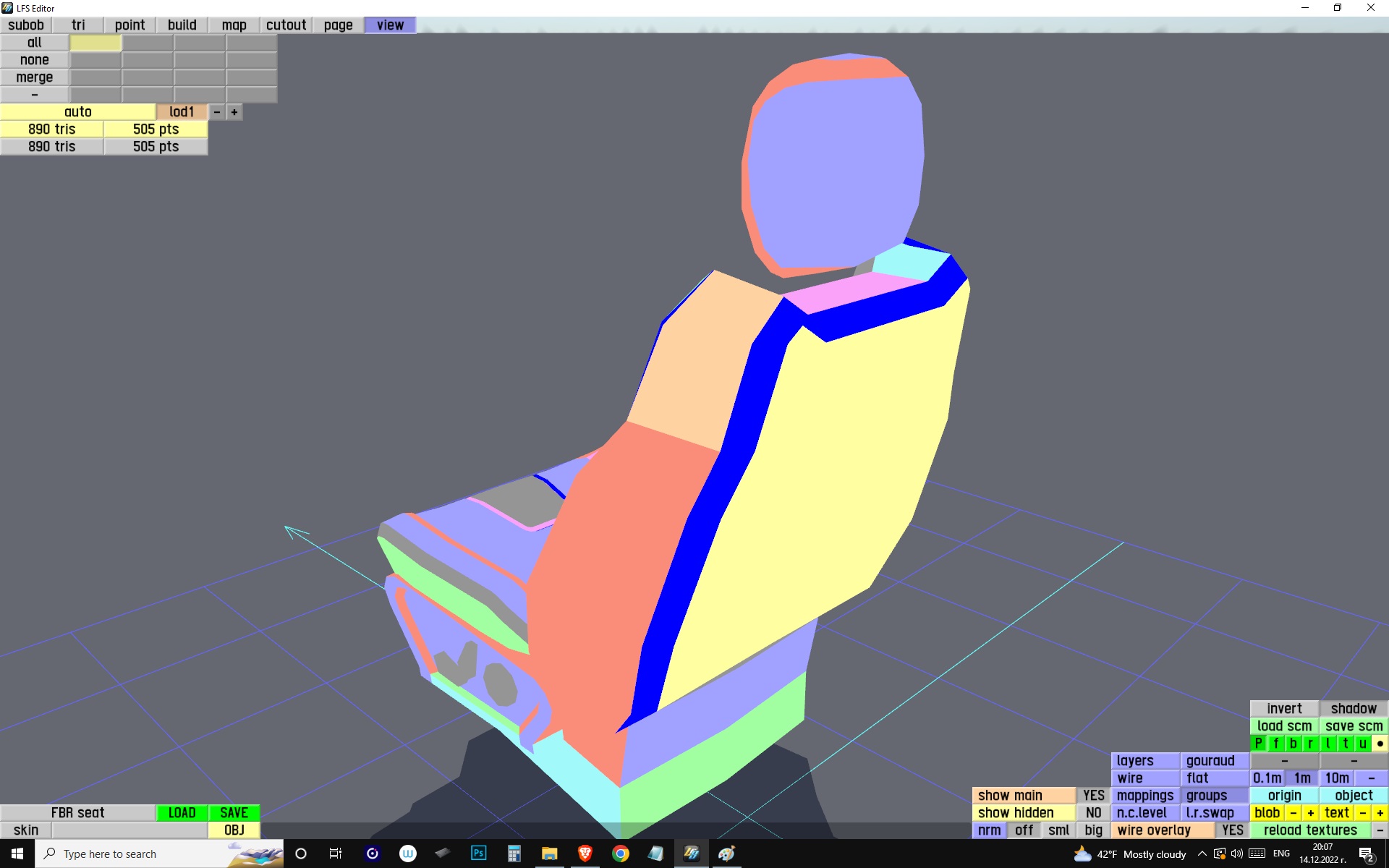Select the f front view button

(x=1275, y=743)
